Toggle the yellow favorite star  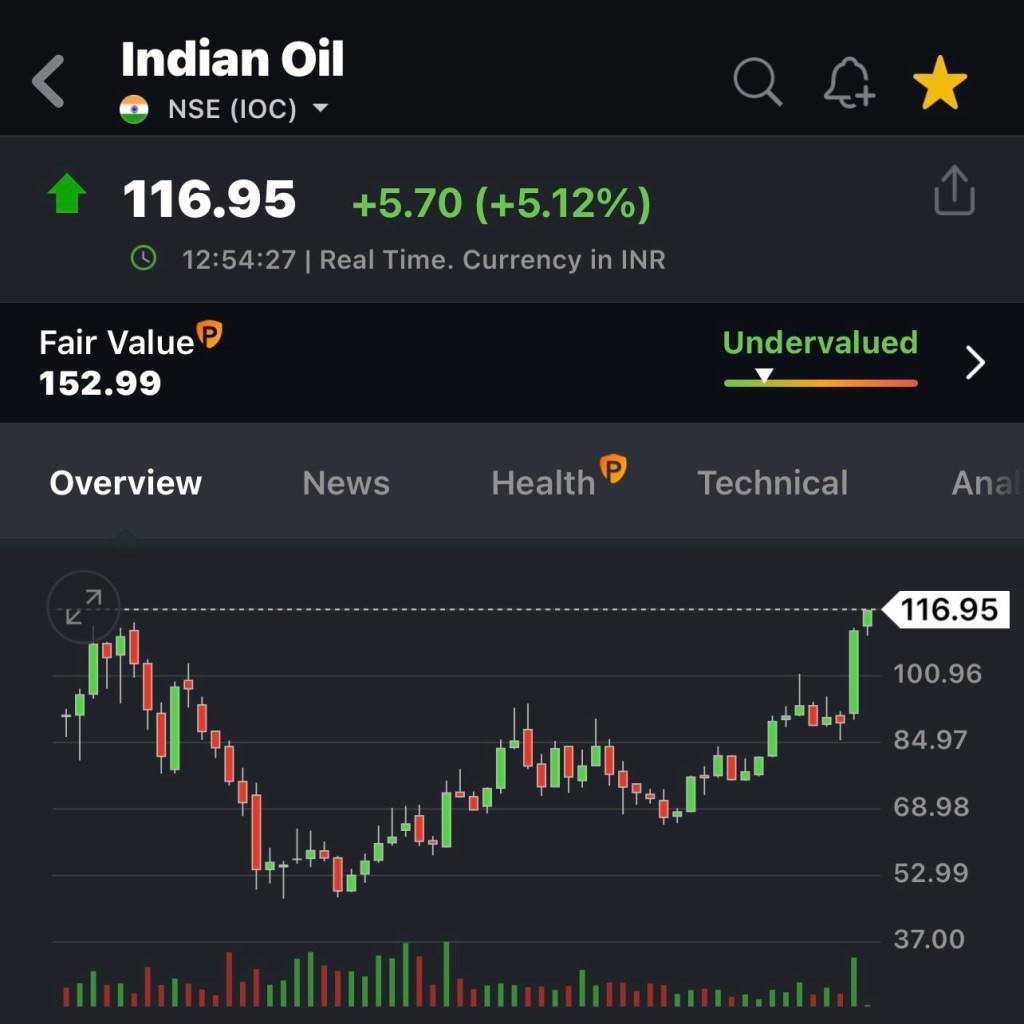[939, 82]
